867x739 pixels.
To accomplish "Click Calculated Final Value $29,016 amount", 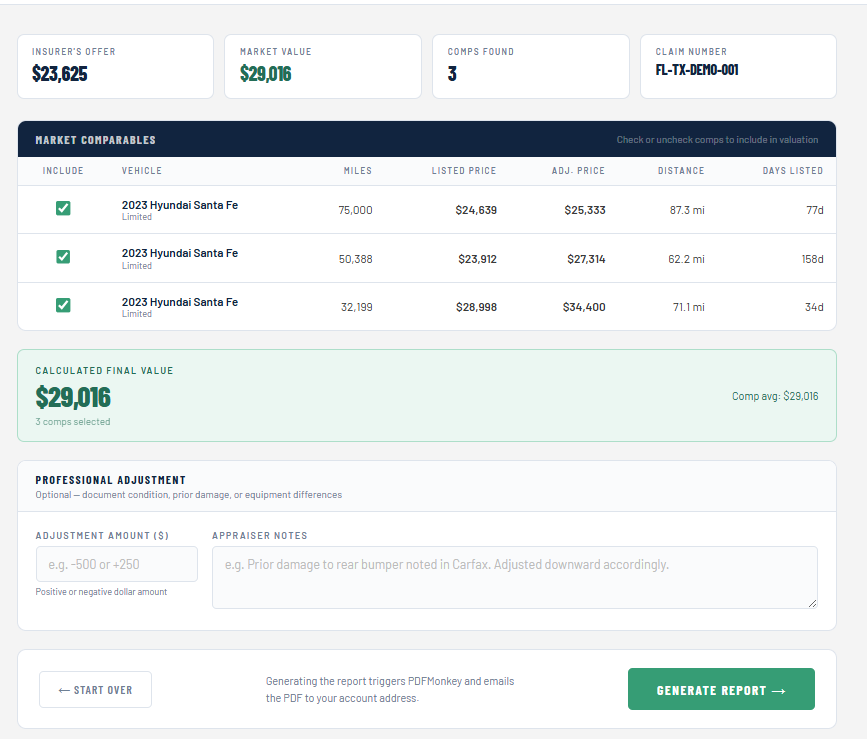I will (x=73, y=397).
